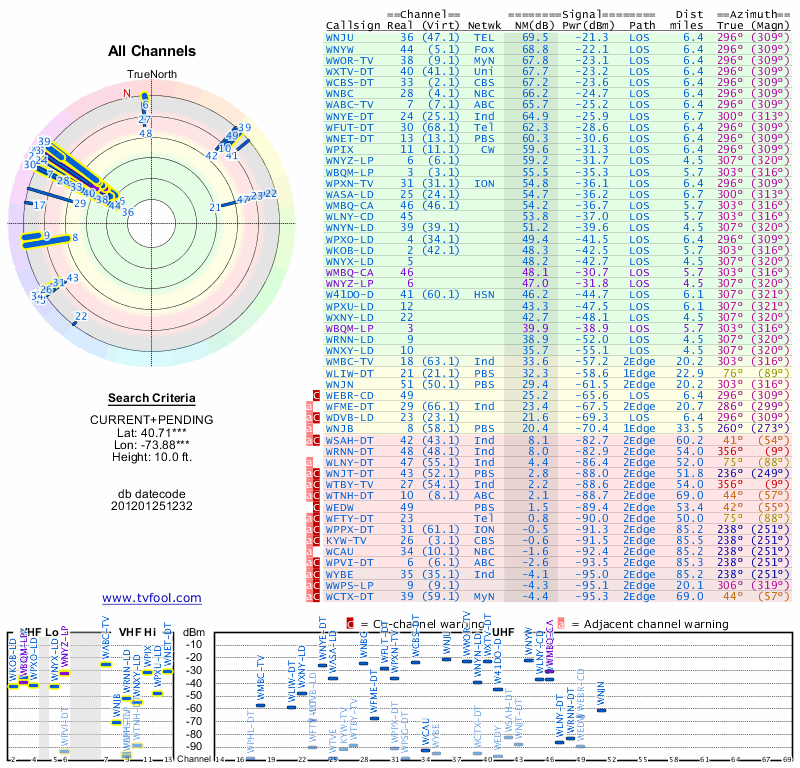Click the NM(dB) column header
The image size is (800, 768).
point(535,26)
